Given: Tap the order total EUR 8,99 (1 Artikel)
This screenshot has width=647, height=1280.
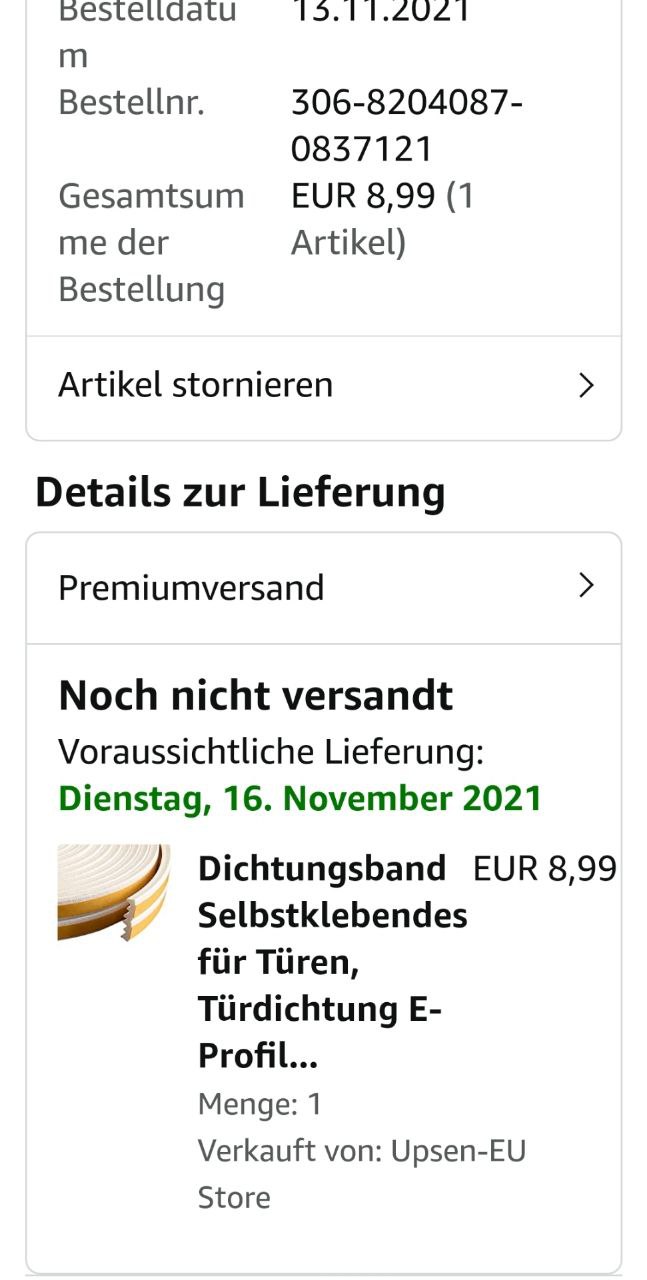Looking at the screenshot, I should coord(383,219).
